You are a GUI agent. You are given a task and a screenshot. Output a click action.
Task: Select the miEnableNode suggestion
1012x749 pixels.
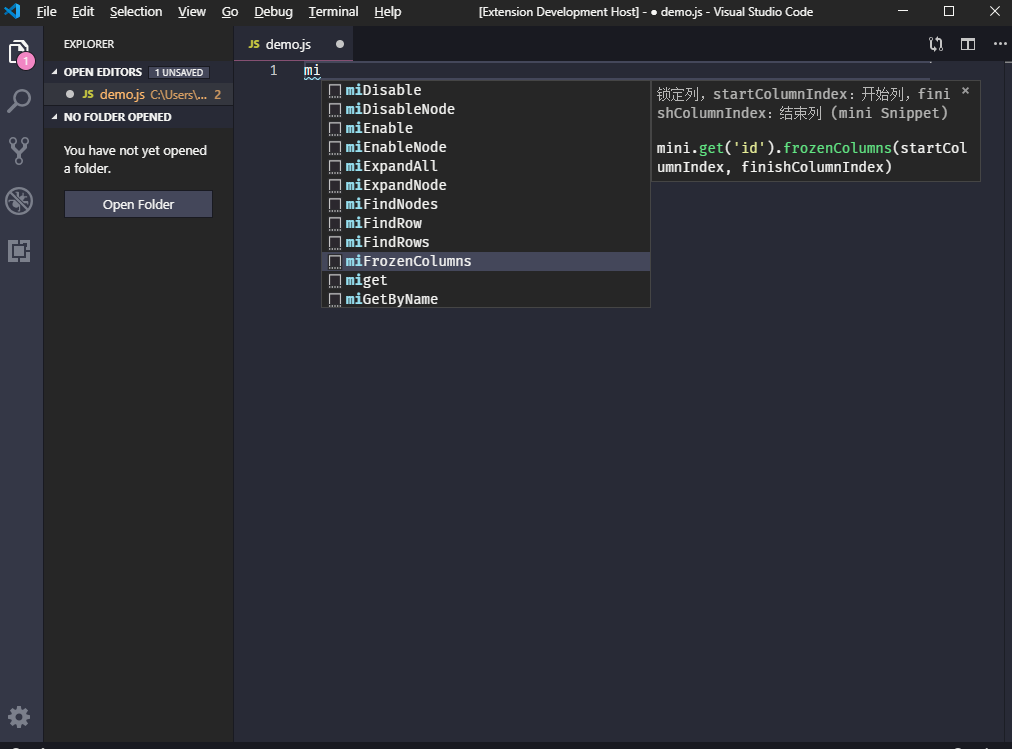(x=485, y=147)
